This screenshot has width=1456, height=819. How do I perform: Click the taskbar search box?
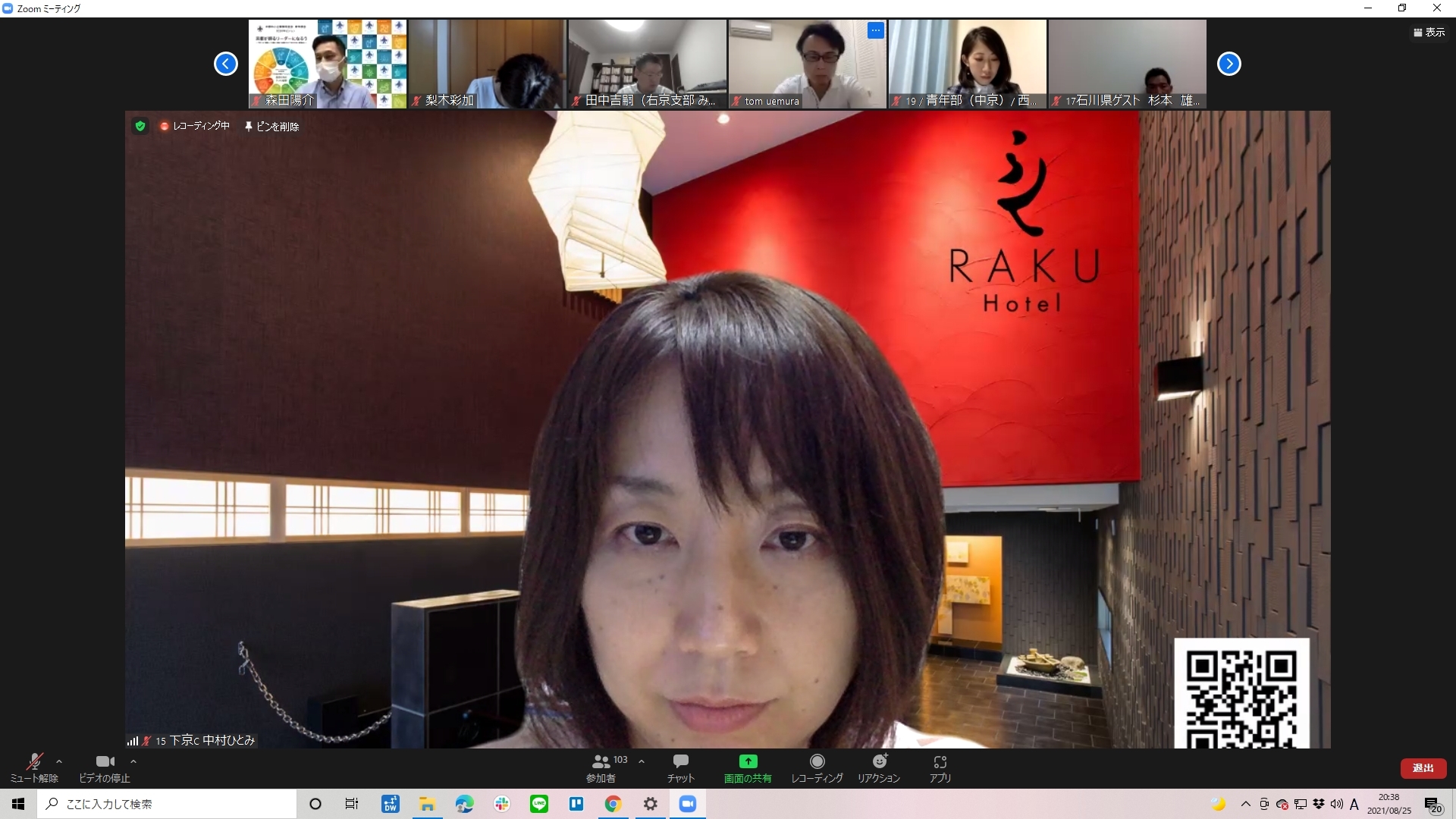pyautogui.click(x=167, y=804)
